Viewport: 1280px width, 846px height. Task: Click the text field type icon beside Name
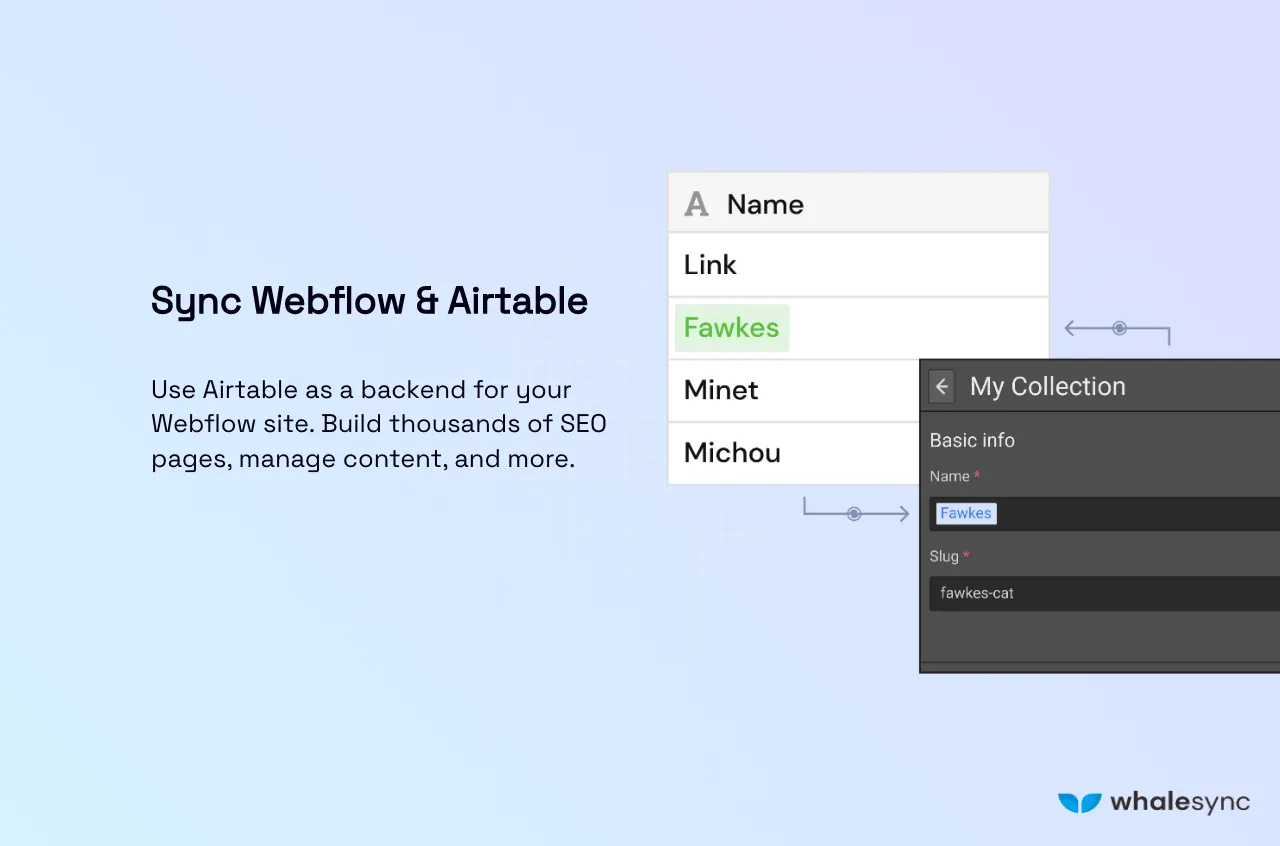click(x=696, y=204)
